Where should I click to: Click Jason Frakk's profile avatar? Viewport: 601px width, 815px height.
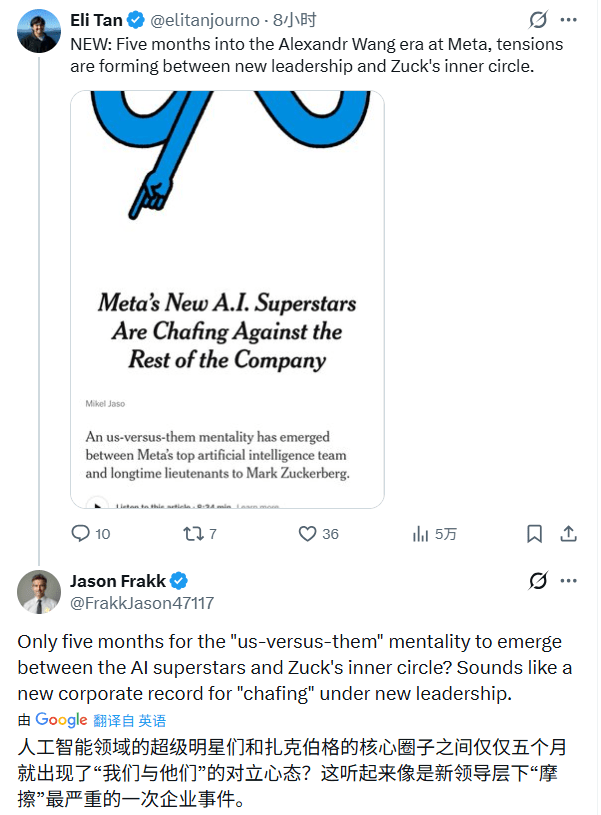coord(38,592)
